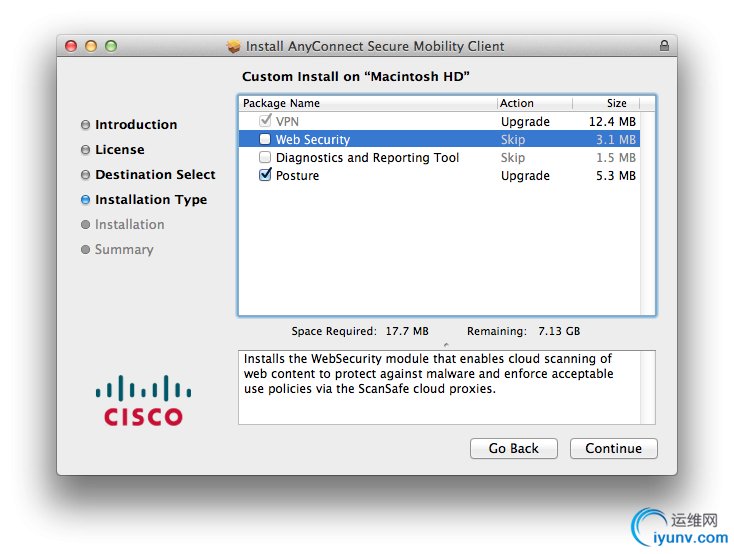This screenshot has height=554, width=734.
Task: Click the Remaining 7.13 GB text
Action: pos(523,331)
